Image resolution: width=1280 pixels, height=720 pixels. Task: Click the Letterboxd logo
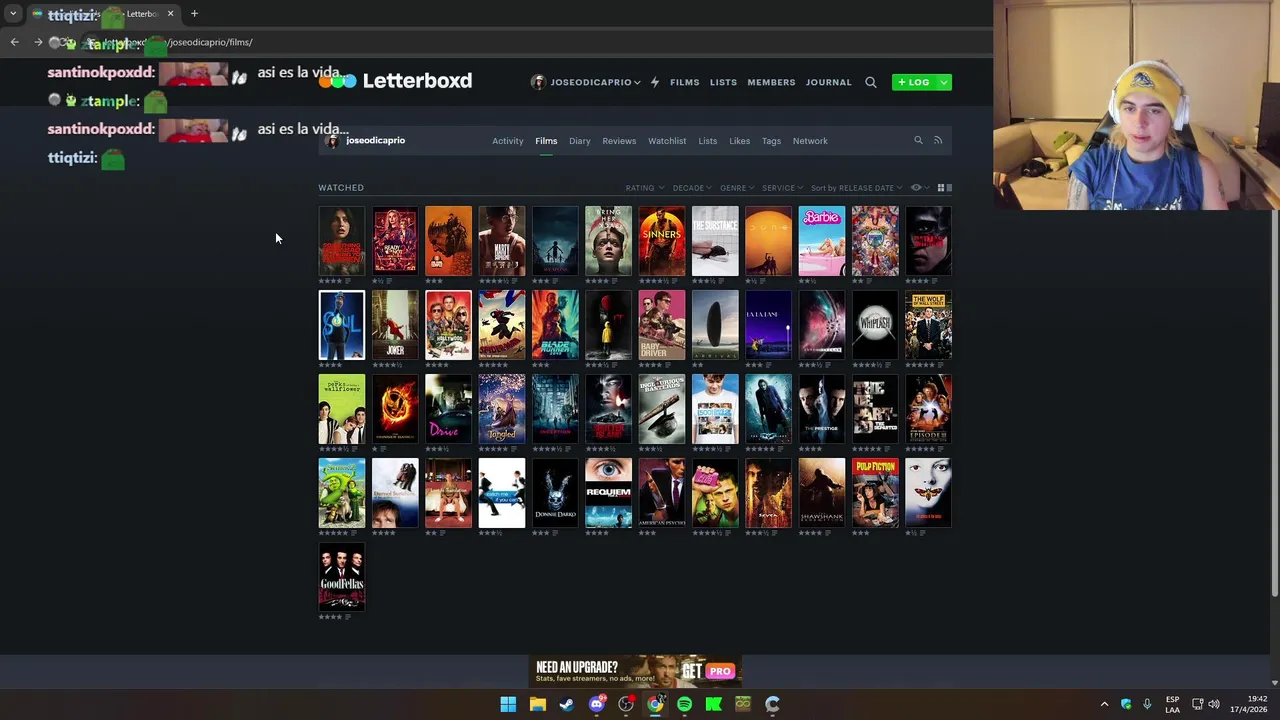tap(395, 81)
